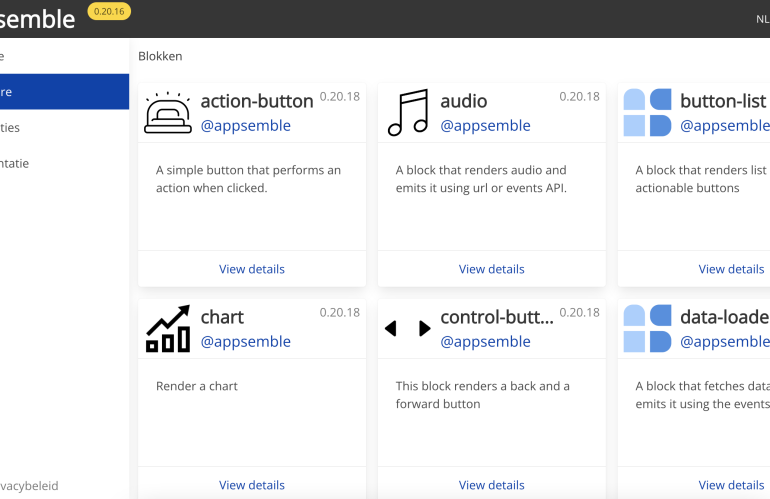
Task: Click the data-loader block title
Action: (725, 317)
